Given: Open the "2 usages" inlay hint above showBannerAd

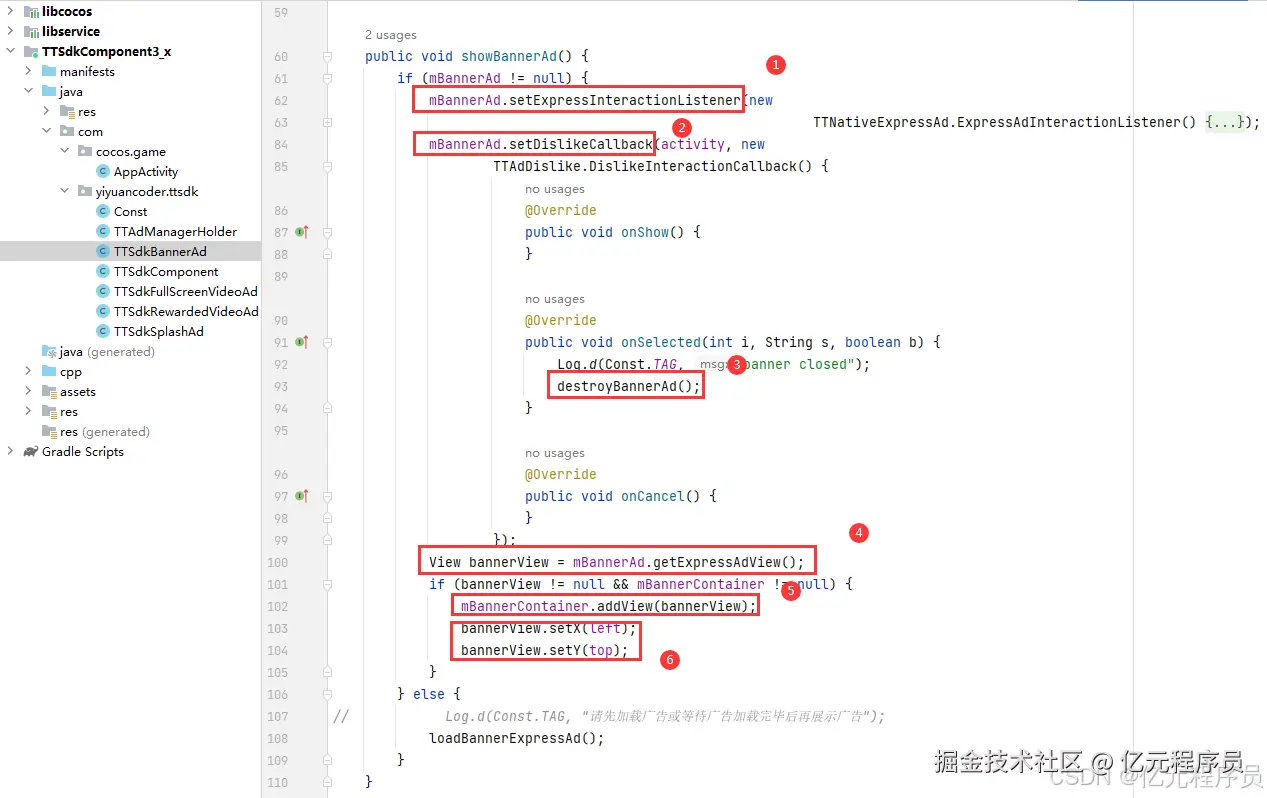Looking at the screenshot, I should [390, 34].
